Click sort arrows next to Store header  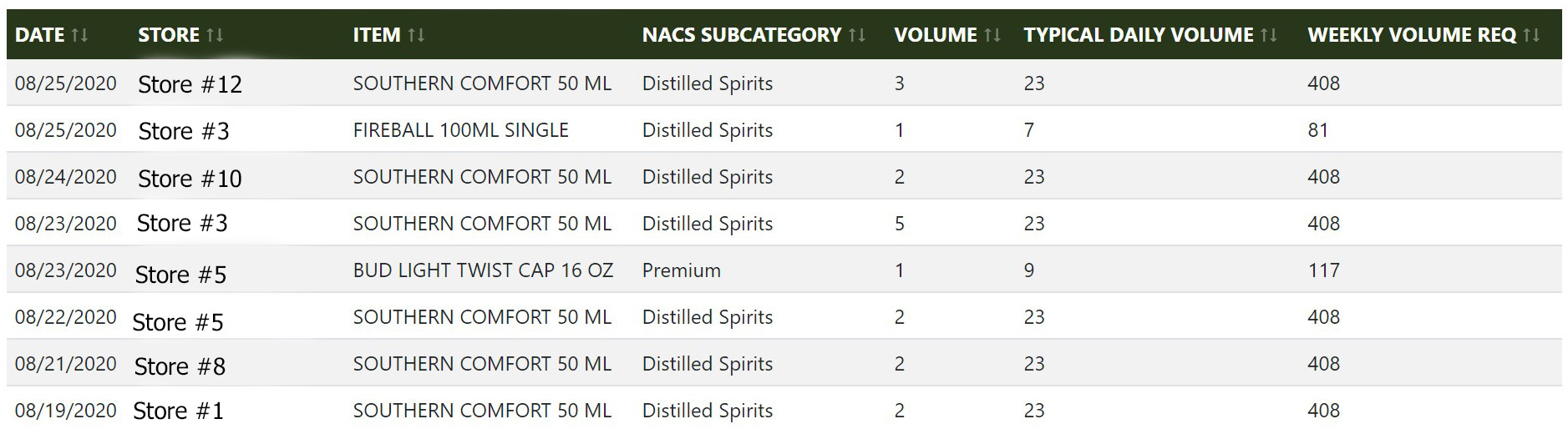coord(215,35)
